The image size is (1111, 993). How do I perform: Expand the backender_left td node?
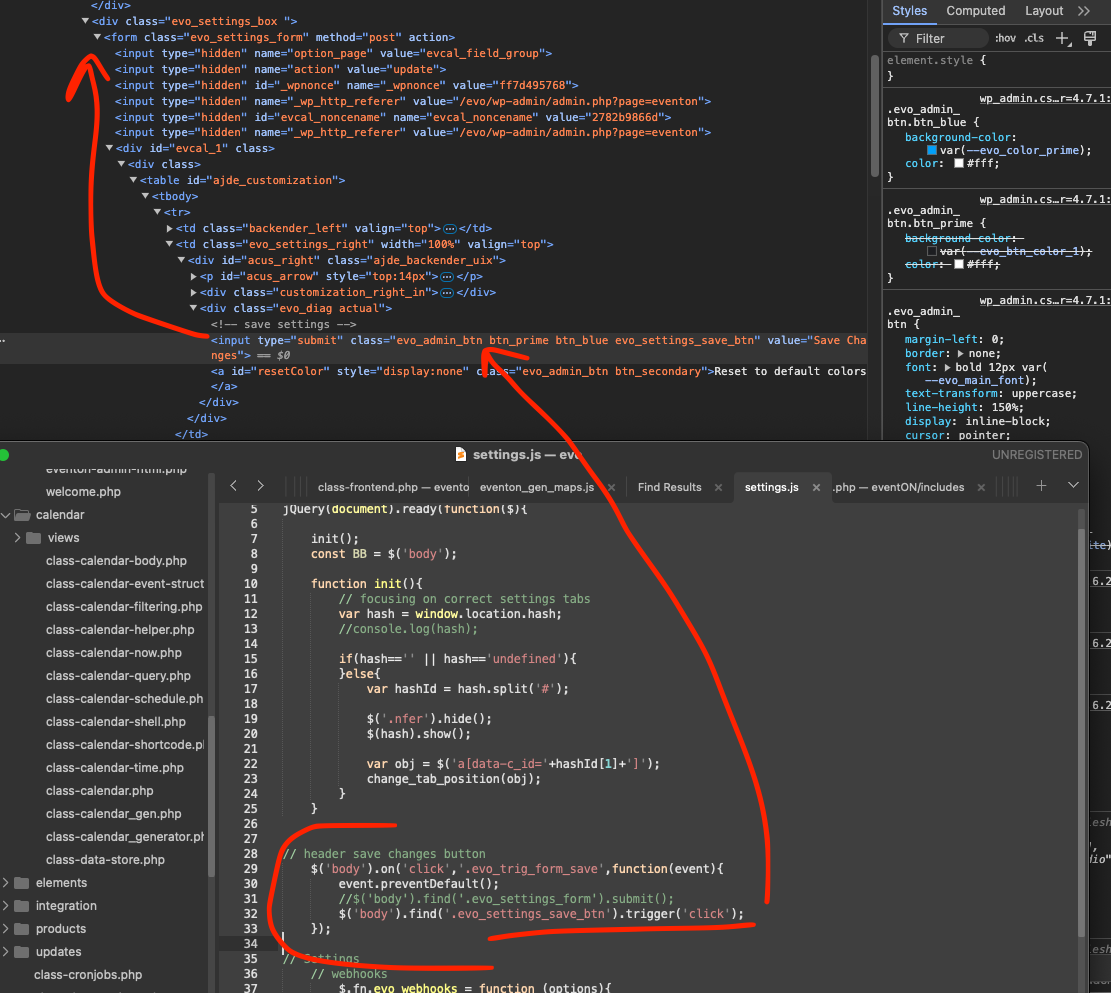coord(169,228)
